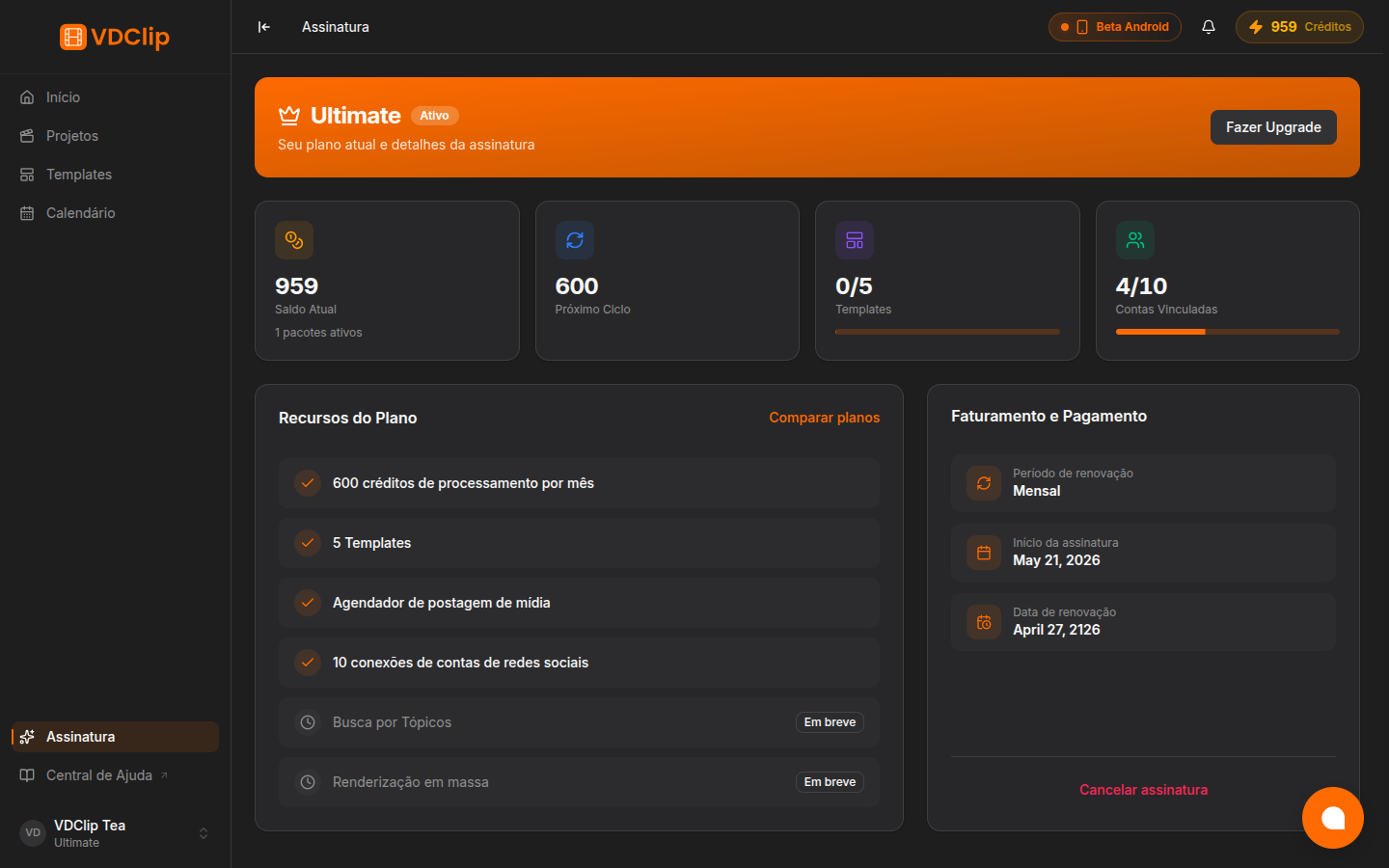Open the notifications bell
Viewport: 1389px width, 868px height.
(x=1209, y=27)
